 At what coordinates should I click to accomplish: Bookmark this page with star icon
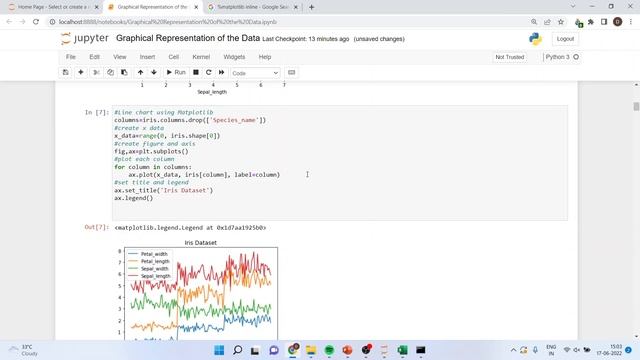[561, 22]
